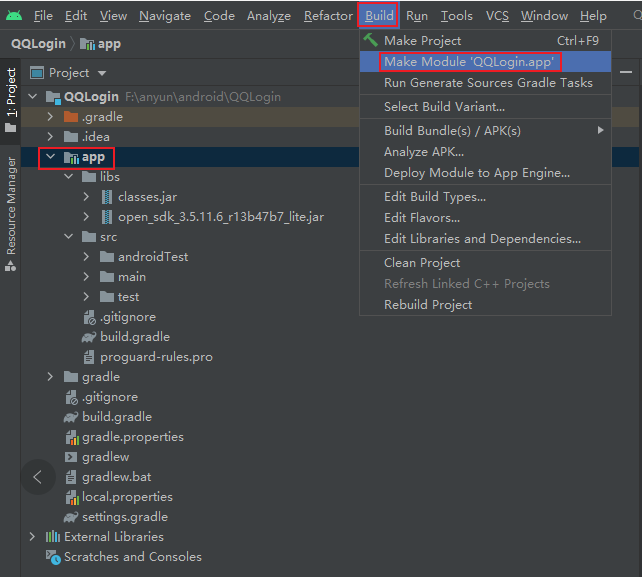Viewport: 642px width, 577px height.
Task: Expand the androidTest folder node
Action: tap(86, 257)
